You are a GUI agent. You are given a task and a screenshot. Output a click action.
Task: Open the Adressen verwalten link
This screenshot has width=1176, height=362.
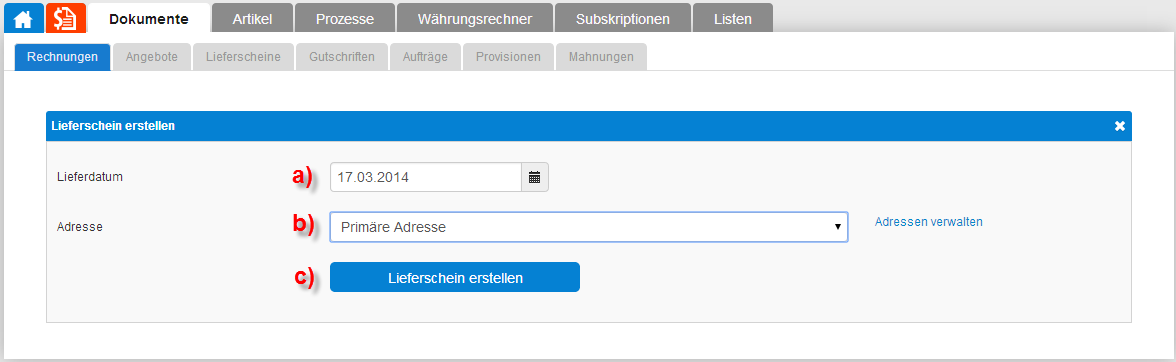pos(928,222)
